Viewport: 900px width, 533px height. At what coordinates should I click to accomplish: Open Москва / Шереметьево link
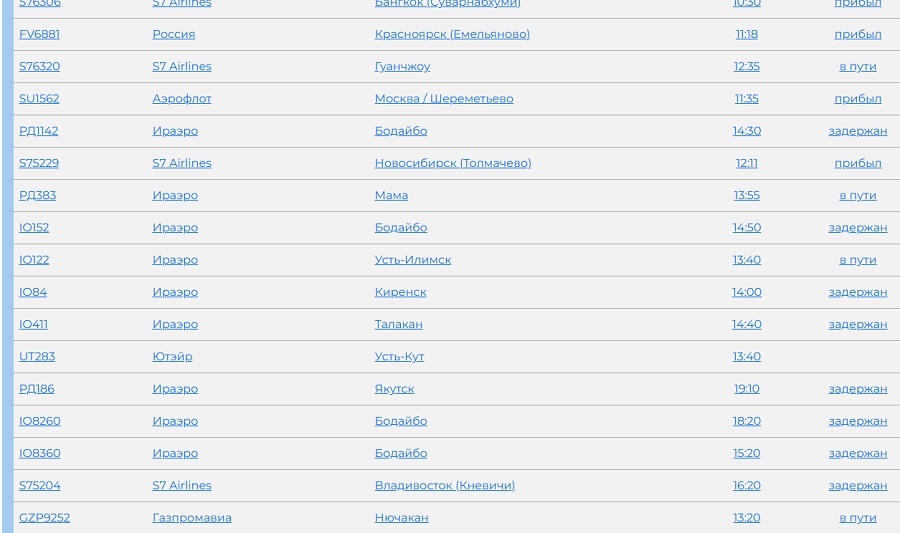click(x=443, y=98)
